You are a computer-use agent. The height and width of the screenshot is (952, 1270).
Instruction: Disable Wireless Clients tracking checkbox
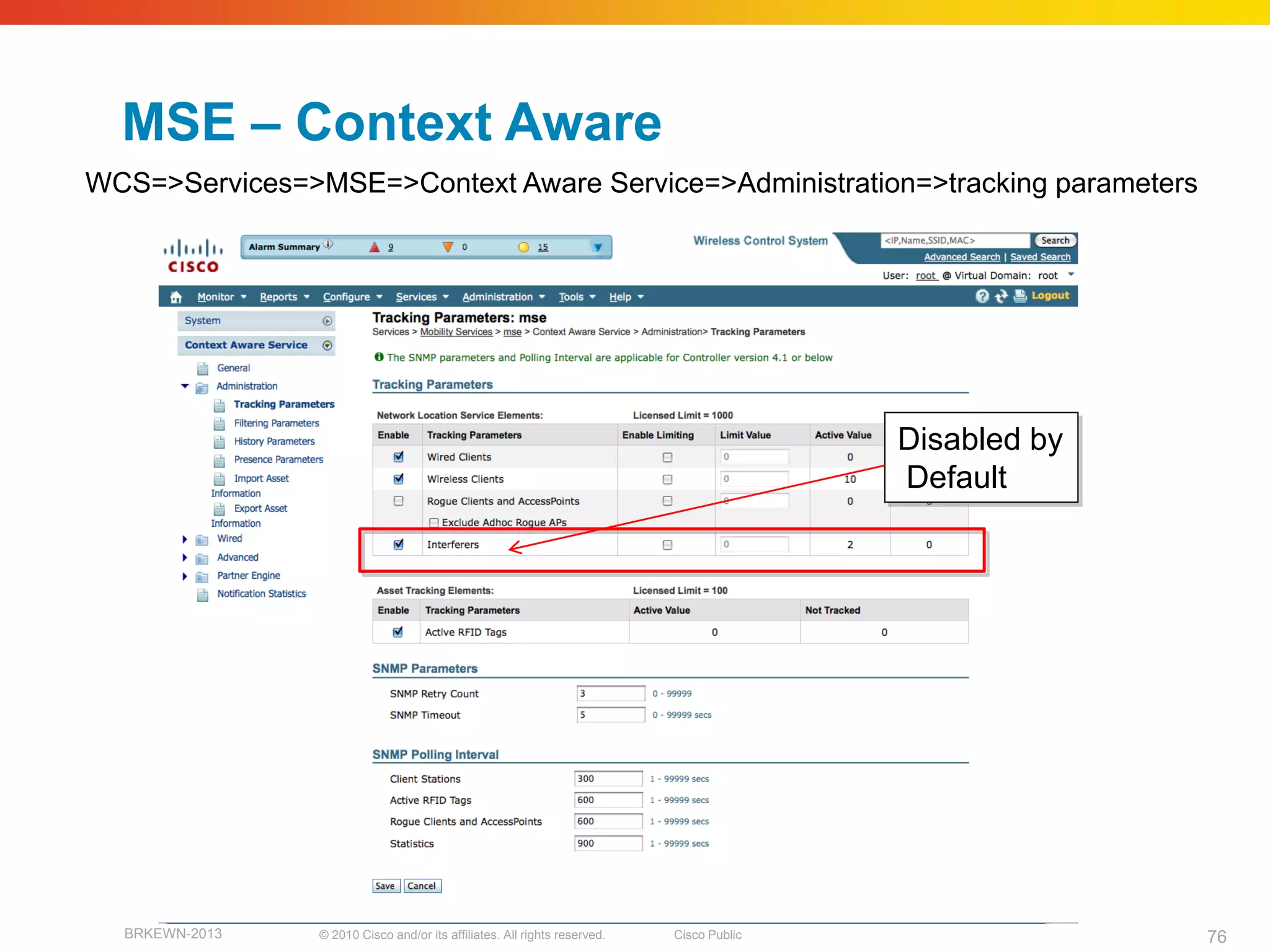click(398, 479)
